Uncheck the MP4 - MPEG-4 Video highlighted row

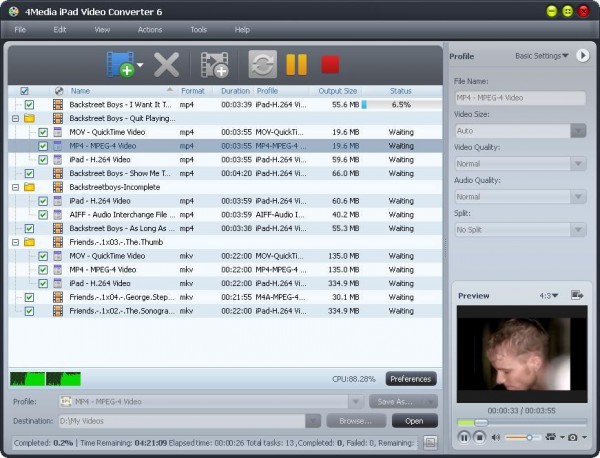tap(43, 146)
